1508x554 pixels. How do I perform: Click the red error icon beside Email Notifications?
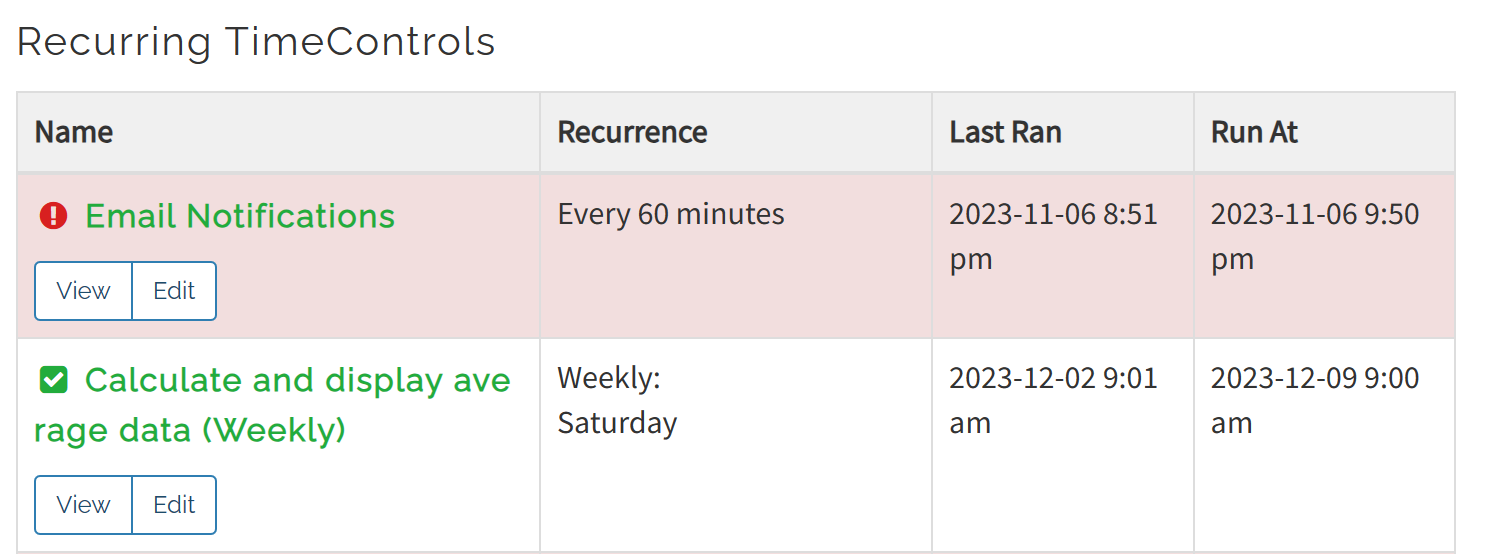(53, 216)
